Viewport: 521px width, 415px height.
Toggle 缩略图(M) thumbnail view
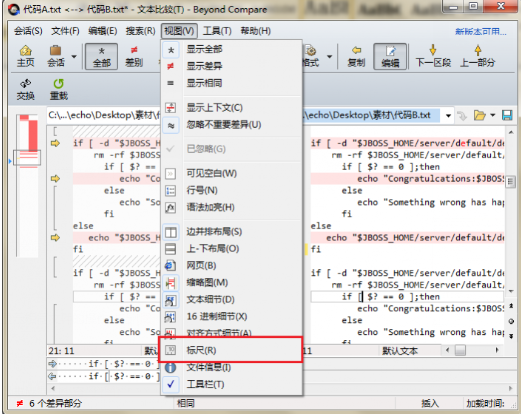pos(231,283)
